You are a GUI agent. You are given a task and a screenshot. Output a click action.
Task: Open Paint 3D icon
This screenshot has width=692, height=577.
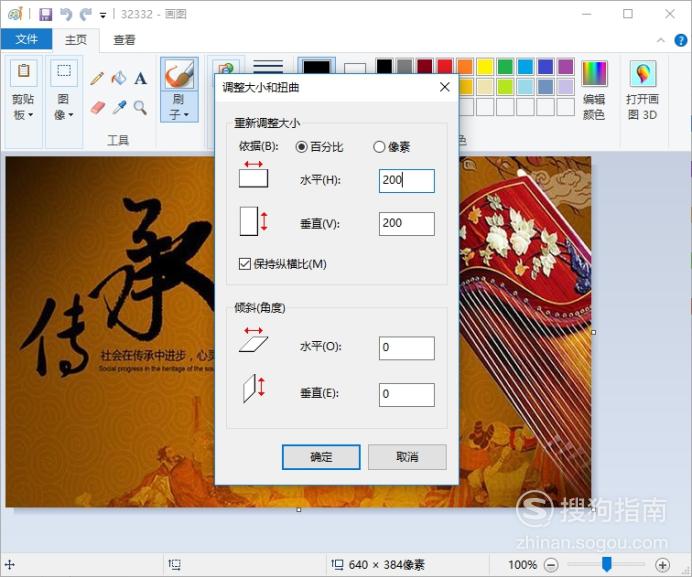coord(643,73)
